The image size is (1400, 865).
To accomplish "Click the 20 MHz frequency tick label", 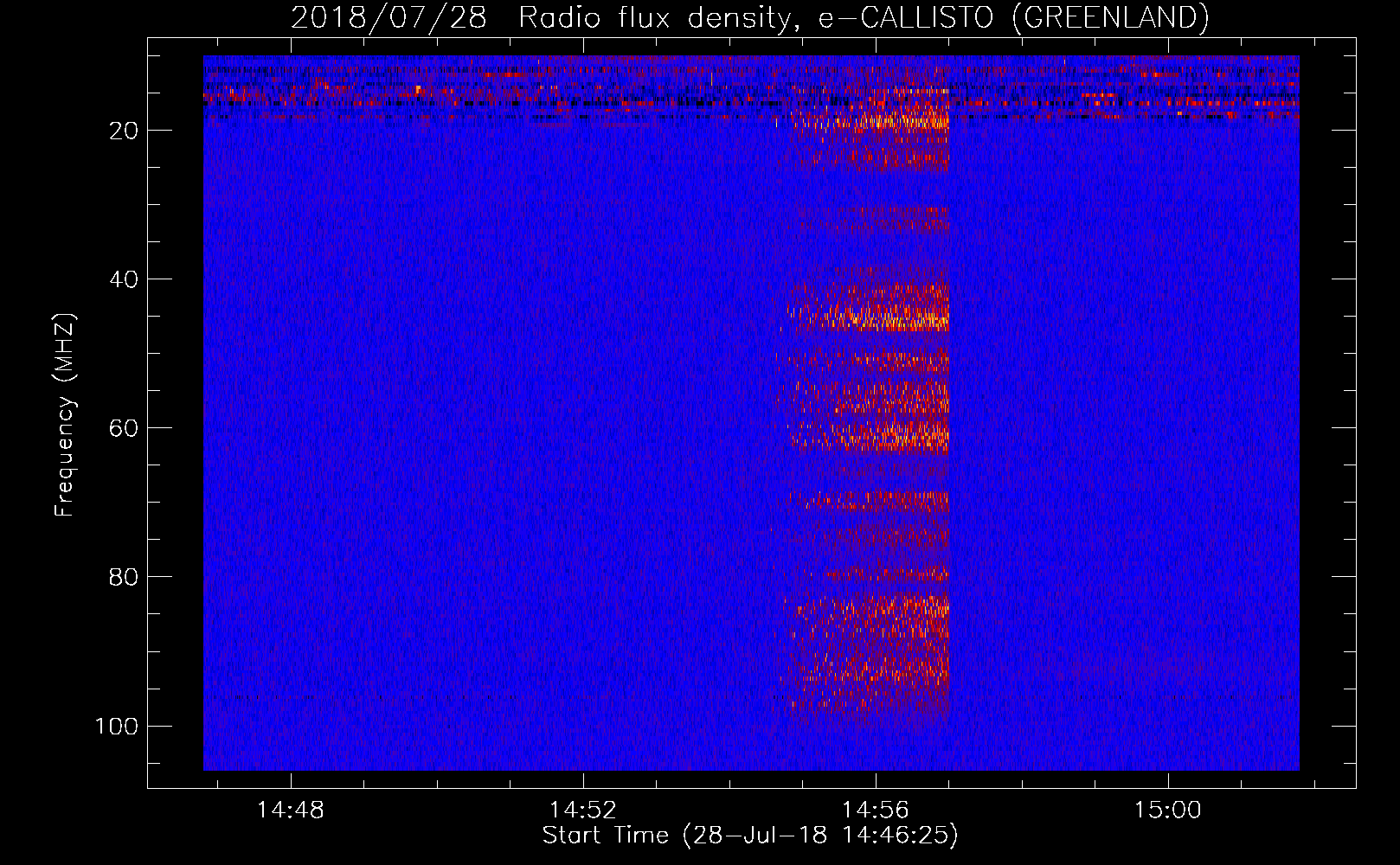I will [123, 131].
